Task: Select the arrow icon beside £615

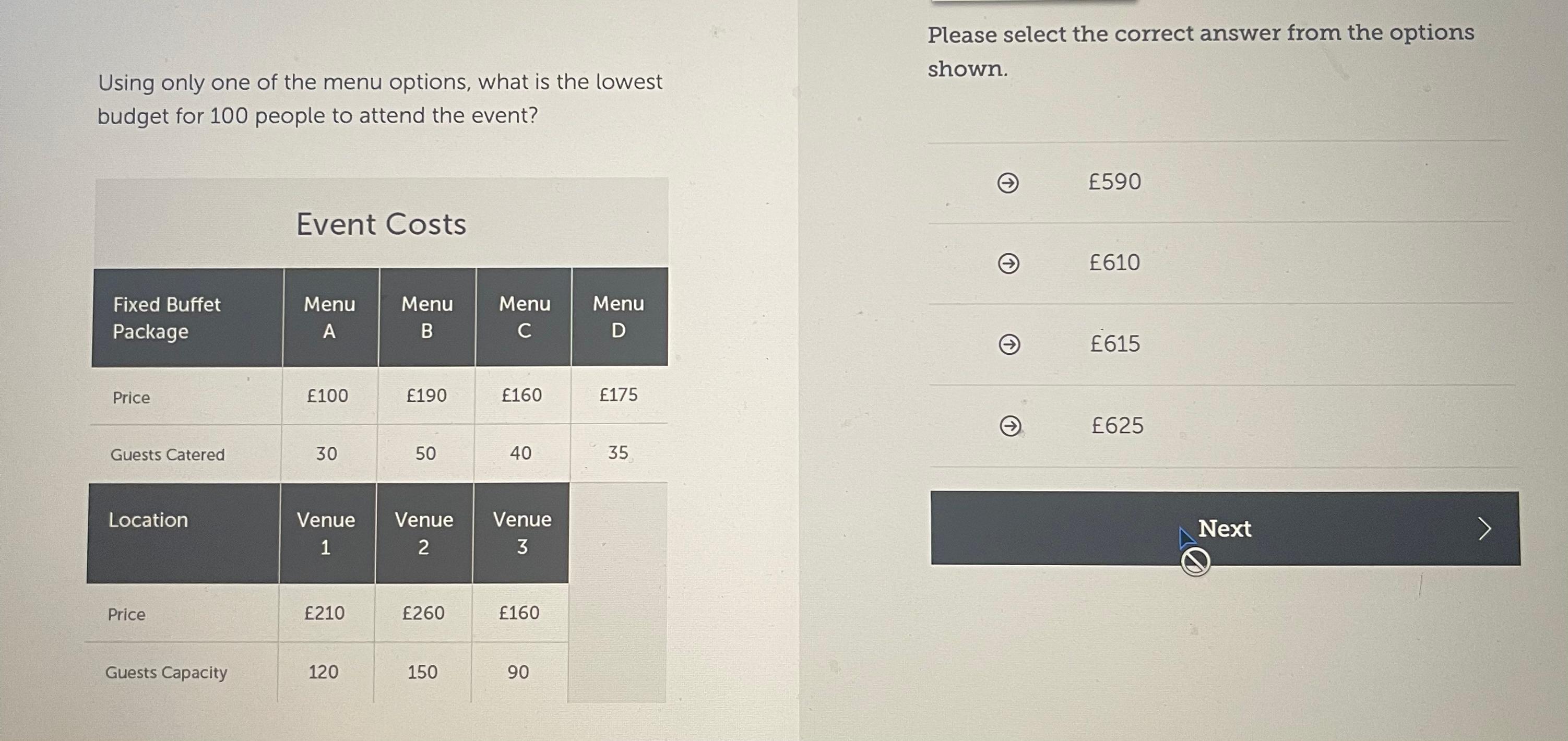Action: click(x=1010, y=344)
